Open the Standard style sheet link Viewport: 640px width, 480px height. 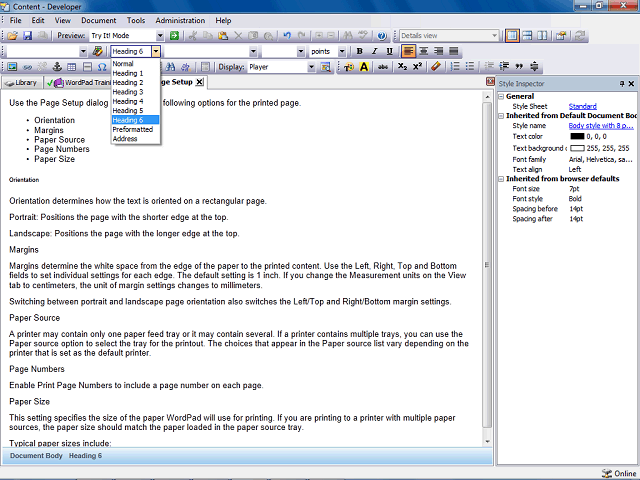pyautogui.click(x=582, y=107)
